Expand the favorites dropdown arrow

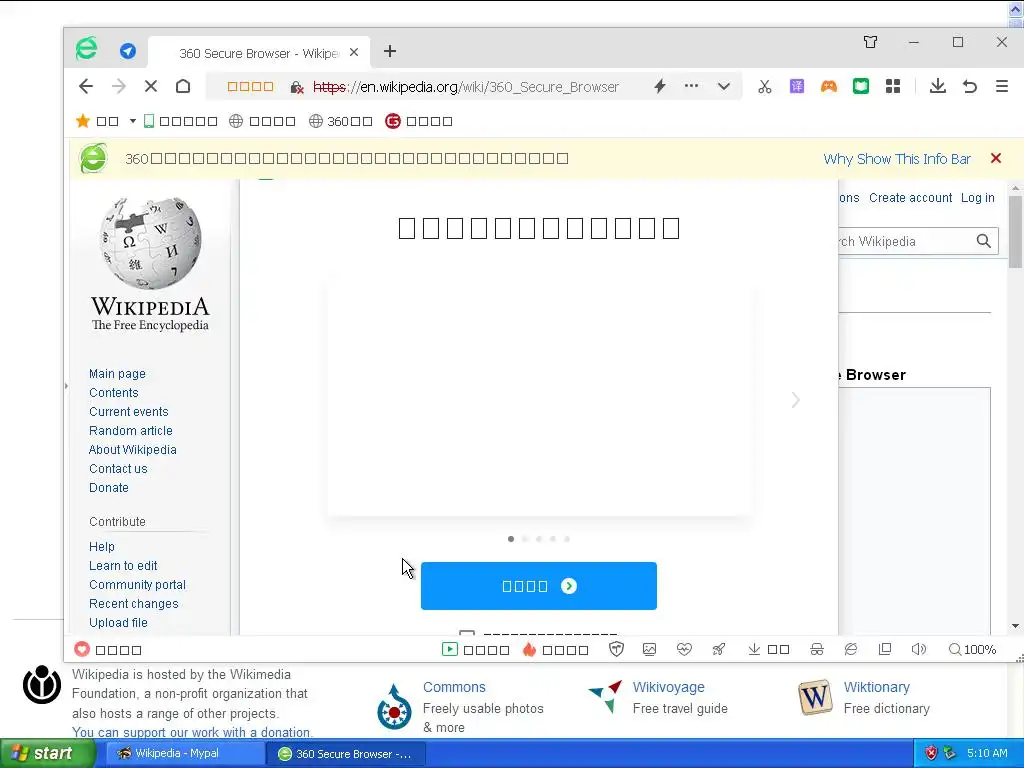[x=133, y=121]
